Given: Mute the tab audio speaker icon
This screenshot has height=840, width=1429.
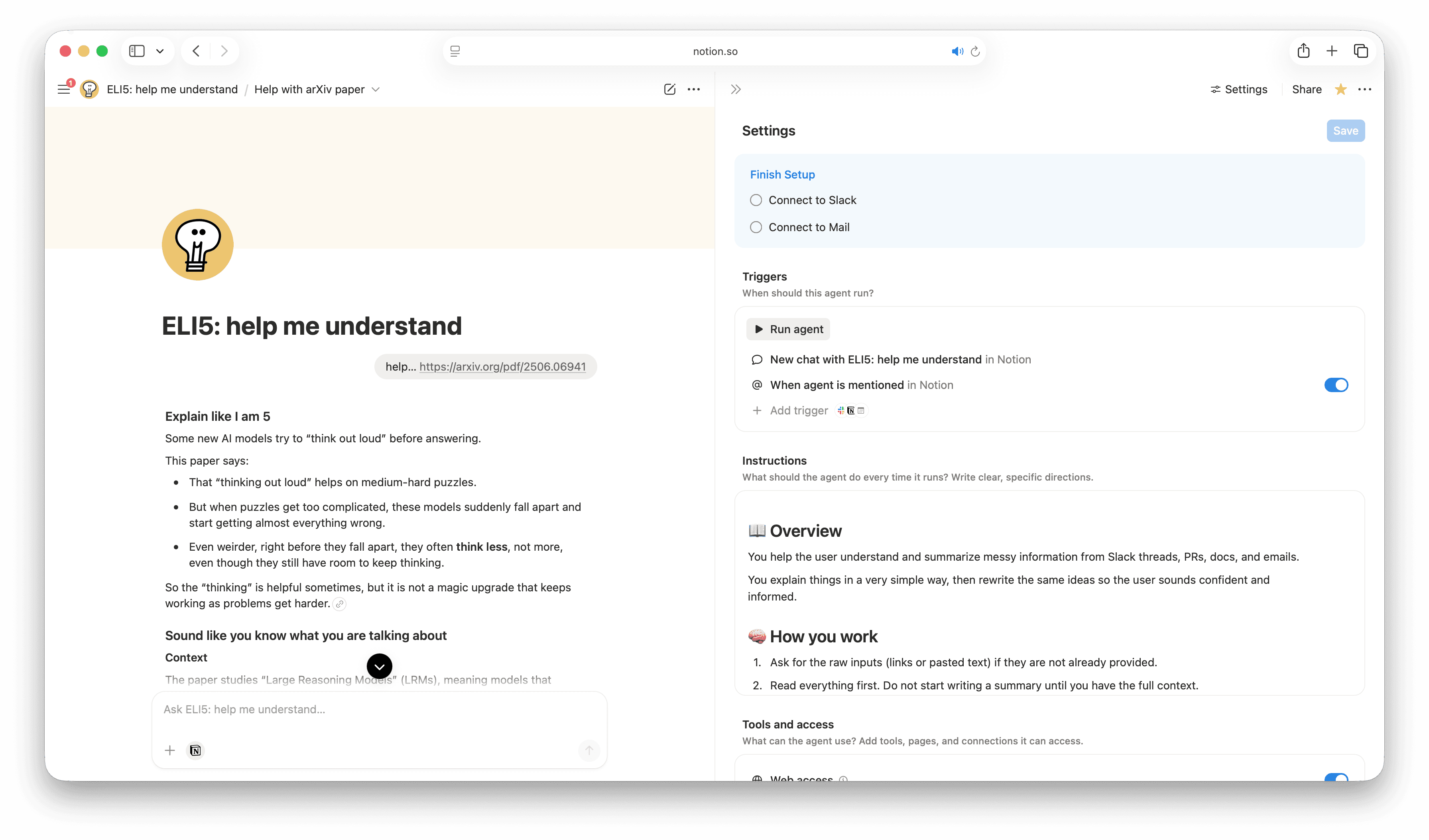Looking at the screenshot, I should point(957,51).
